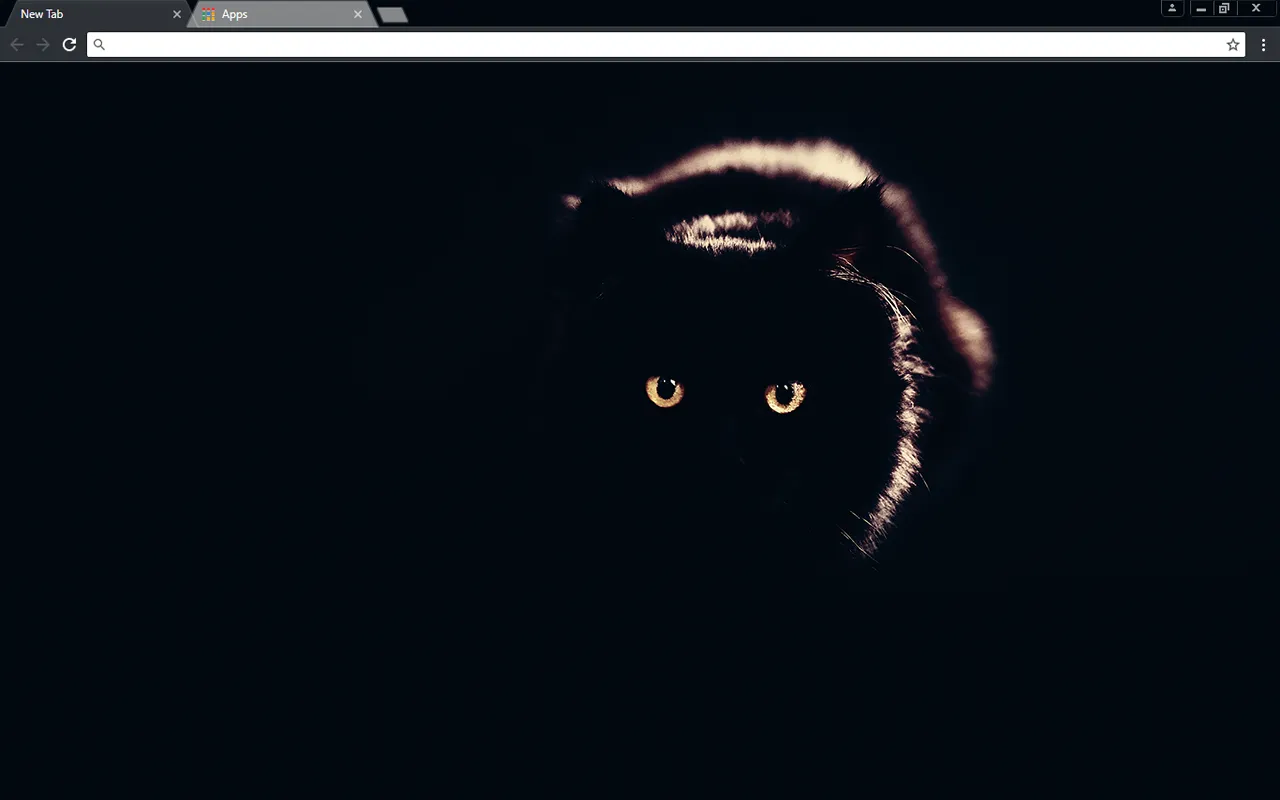Focus the address bar input field
This screenshot has height=800, width=1280.
coord(666,45)
